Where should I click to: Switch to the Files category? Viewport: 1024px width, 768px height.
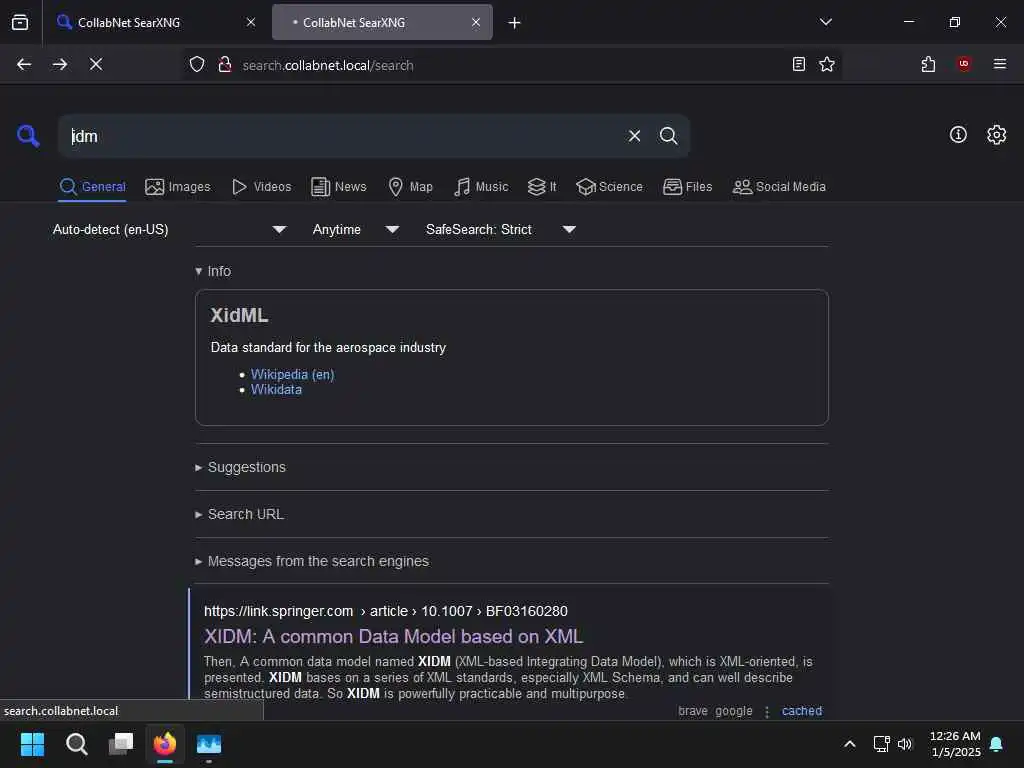pyautogui.click(x=687, y=187)
